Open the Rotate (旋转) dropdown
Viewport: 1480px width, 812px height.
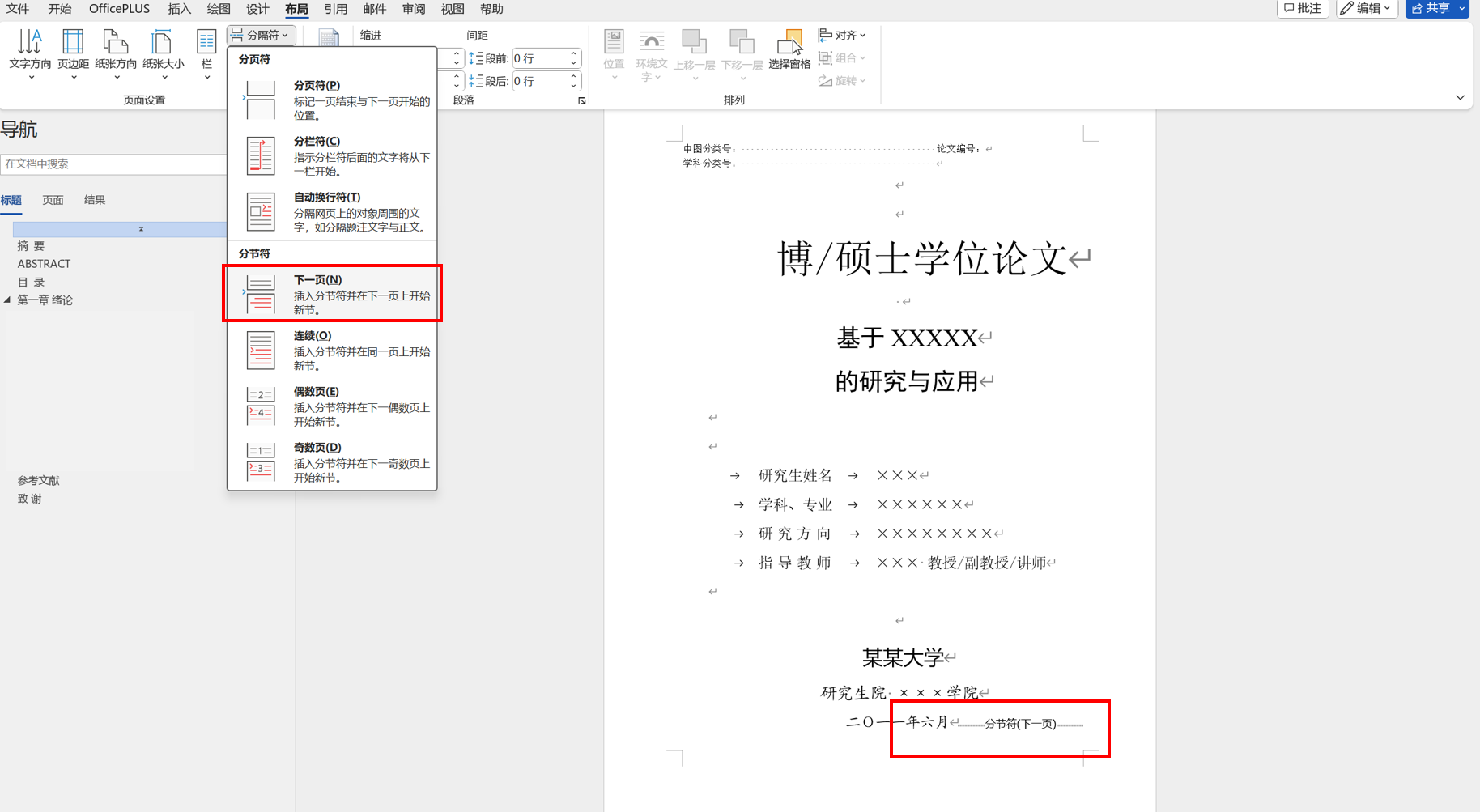(842, 80)
